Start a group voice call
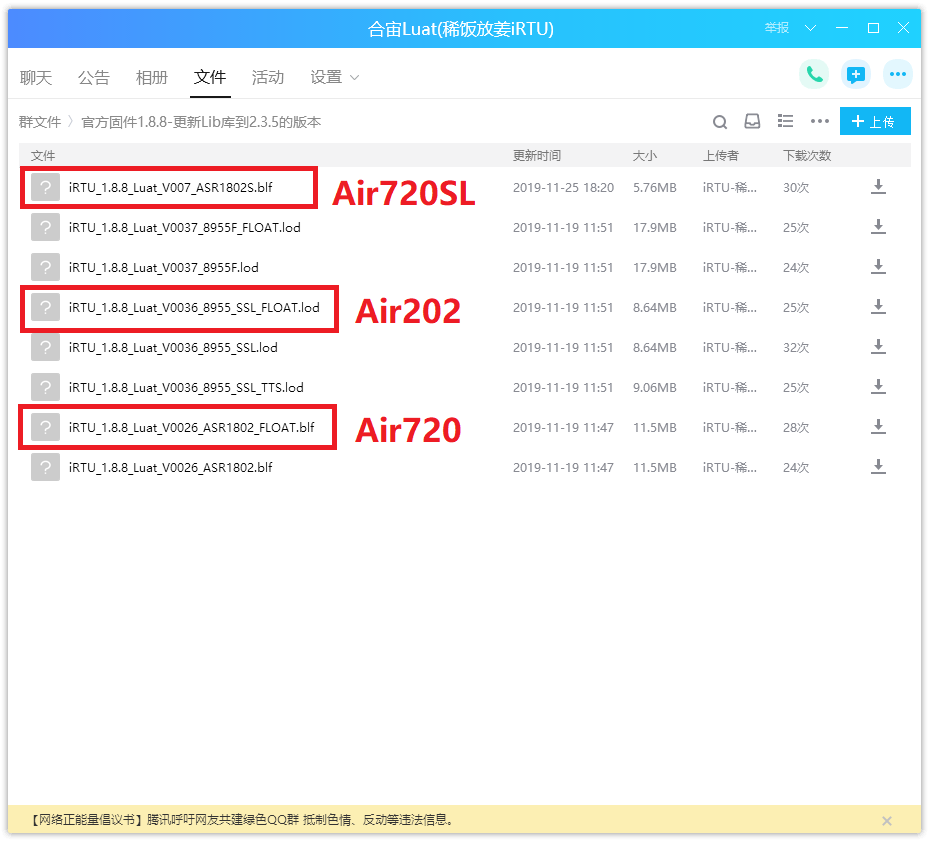 coord(814,74)
